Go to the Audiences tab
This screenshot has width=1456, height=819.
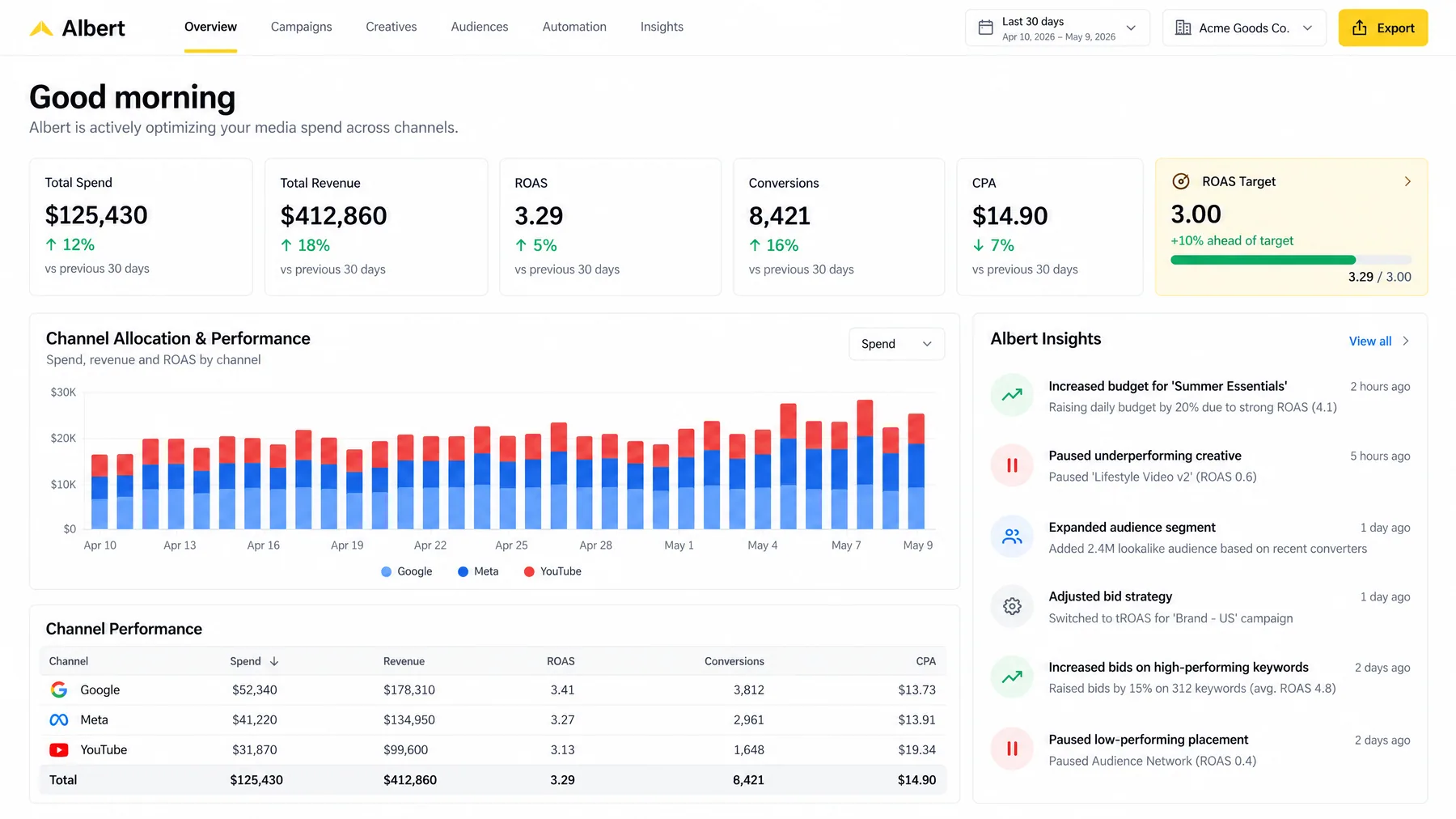pyautogui.click(x=480, y=27)
